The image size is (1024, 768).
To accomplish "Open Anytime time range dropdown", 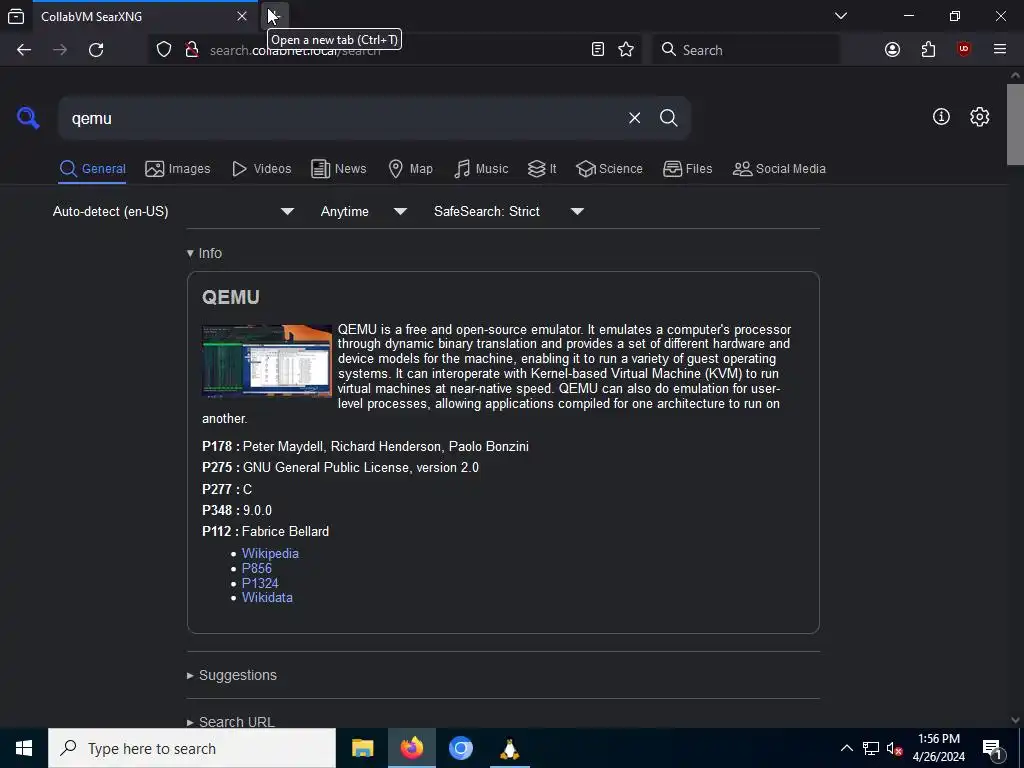I will click(x=364, y=212).
